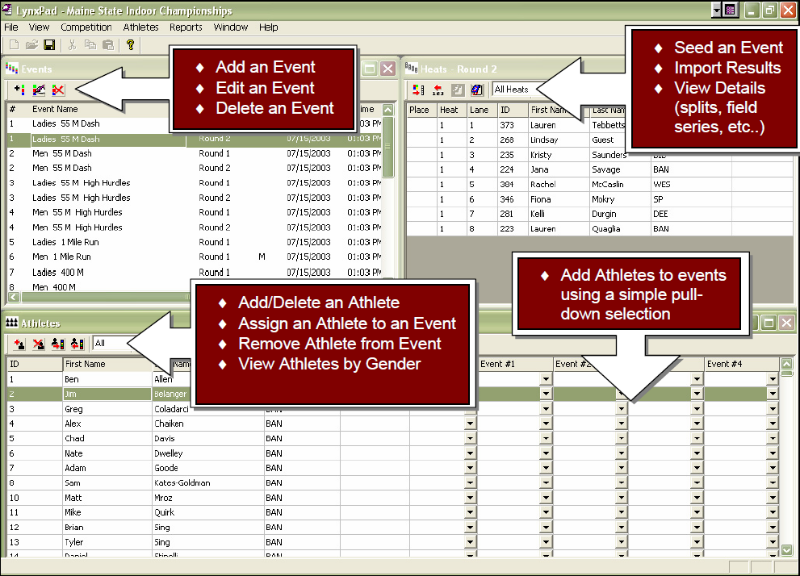This screenshot has height=576, width=800.
Task: Click the Add Athlete icon in Athletes toolbar
Action: tap(20, 343)
